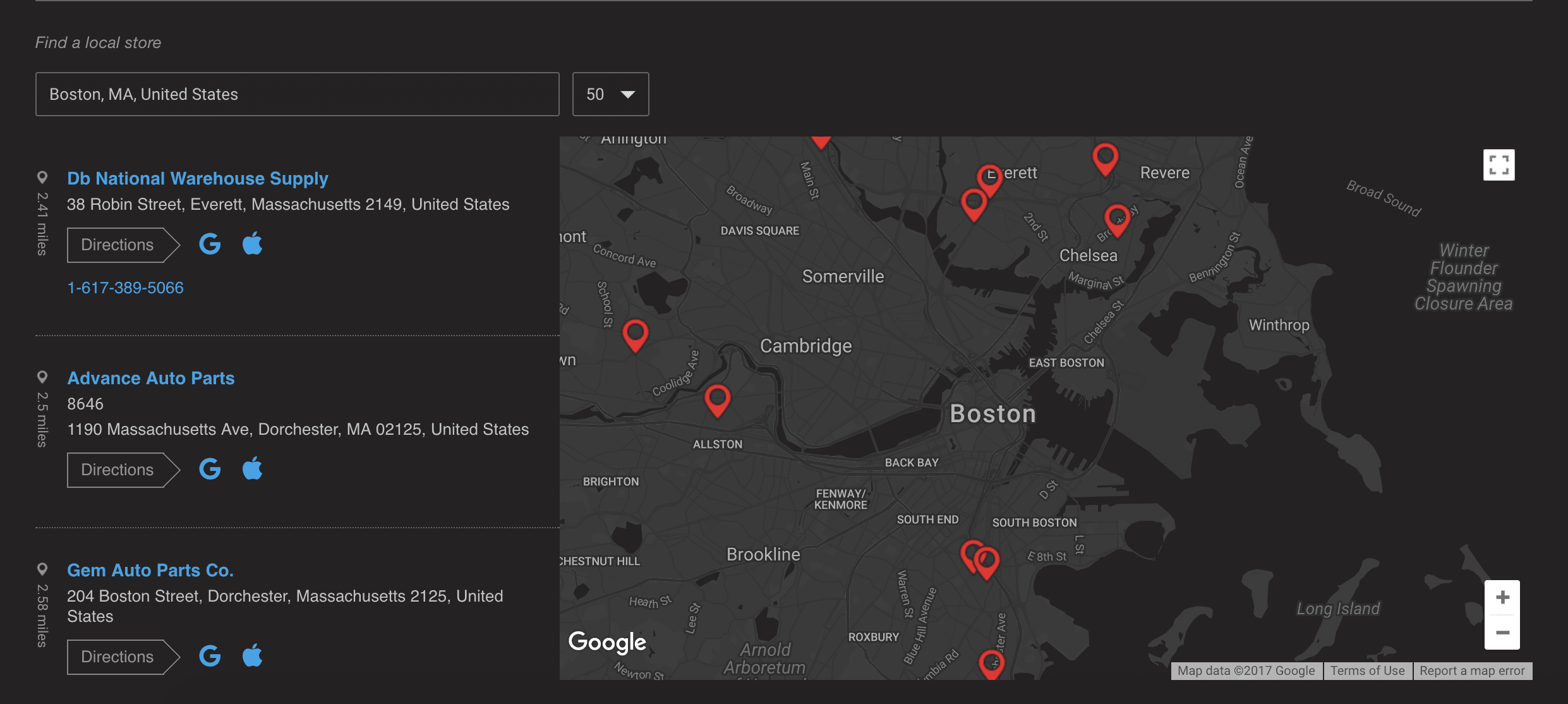Open Apple Maps for Gem Auto Parts Co.
The width and height of the screenshot is (1568, 704).
252,656
